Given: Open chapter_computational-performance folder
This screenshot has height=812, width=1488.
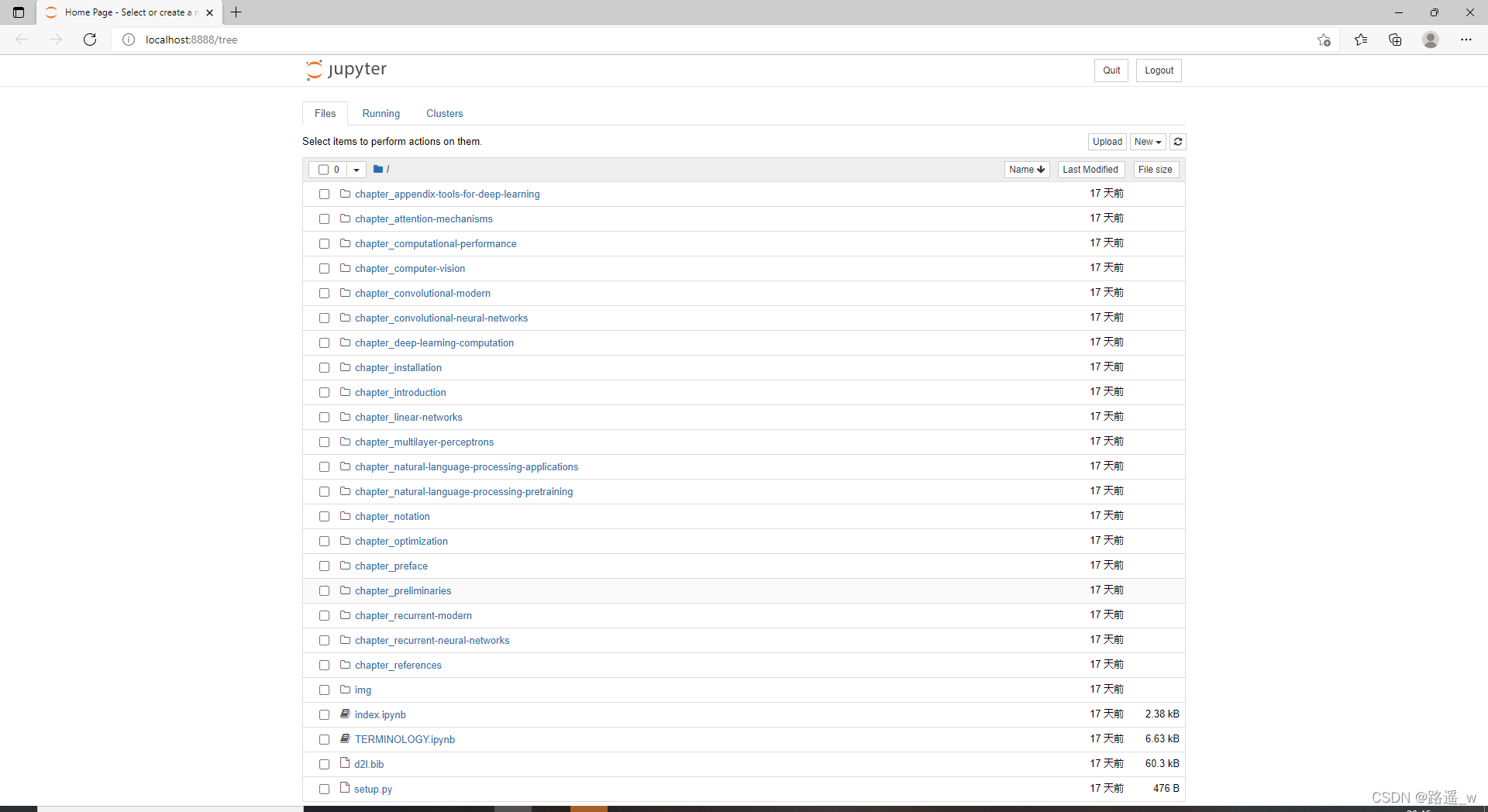Looking at the screenshot, I should (436, 244).
